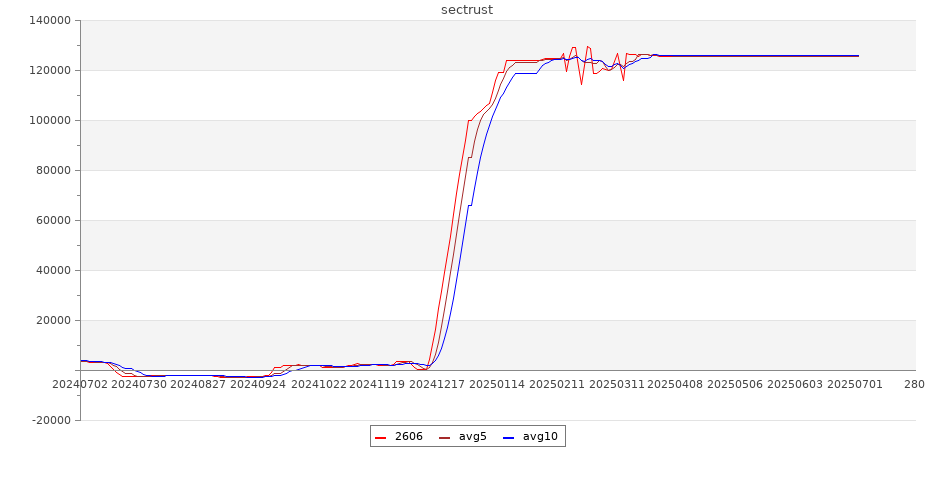Click the 20241022 x-axis date label

(x=318, y=384)
